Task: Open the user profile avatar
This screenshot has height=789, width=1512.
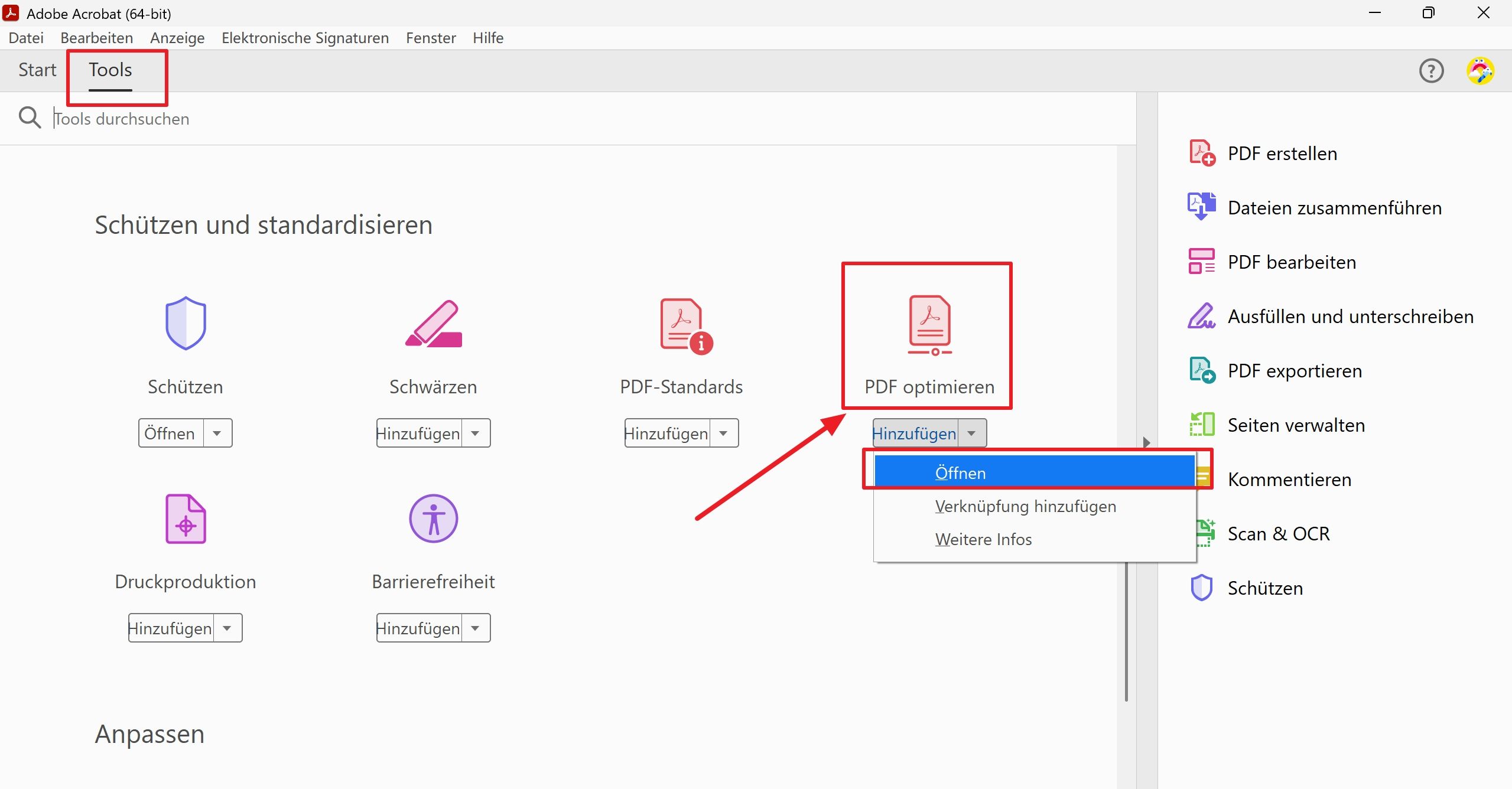Action: click(1480, 71)
